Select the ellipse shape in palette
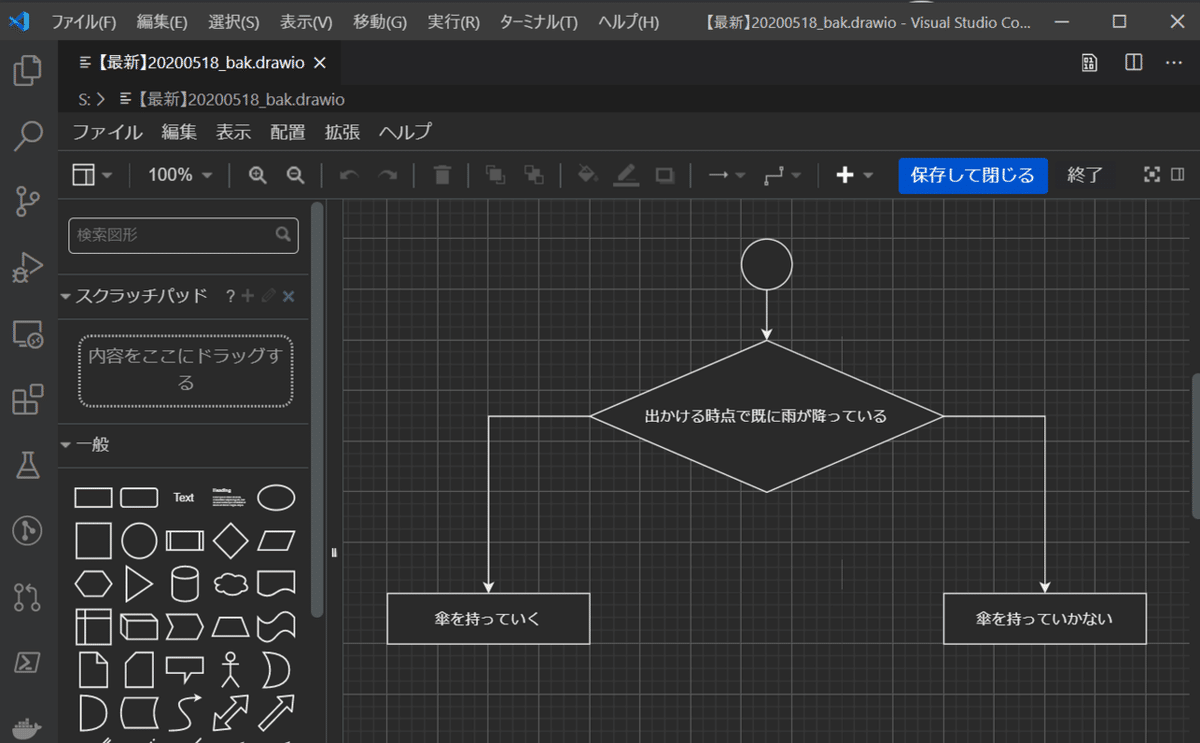Image resolution: width=1200 pixels, height=743 pixels. [x=276, y=497]
